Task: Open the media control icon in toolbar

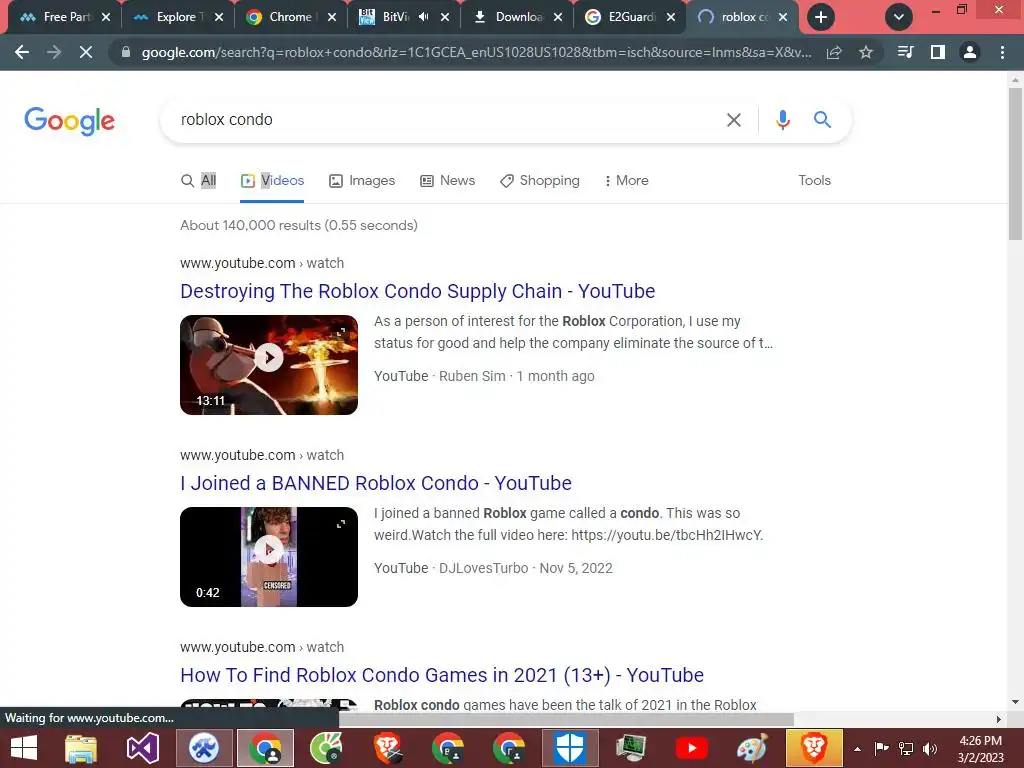Action: [906, 52]
